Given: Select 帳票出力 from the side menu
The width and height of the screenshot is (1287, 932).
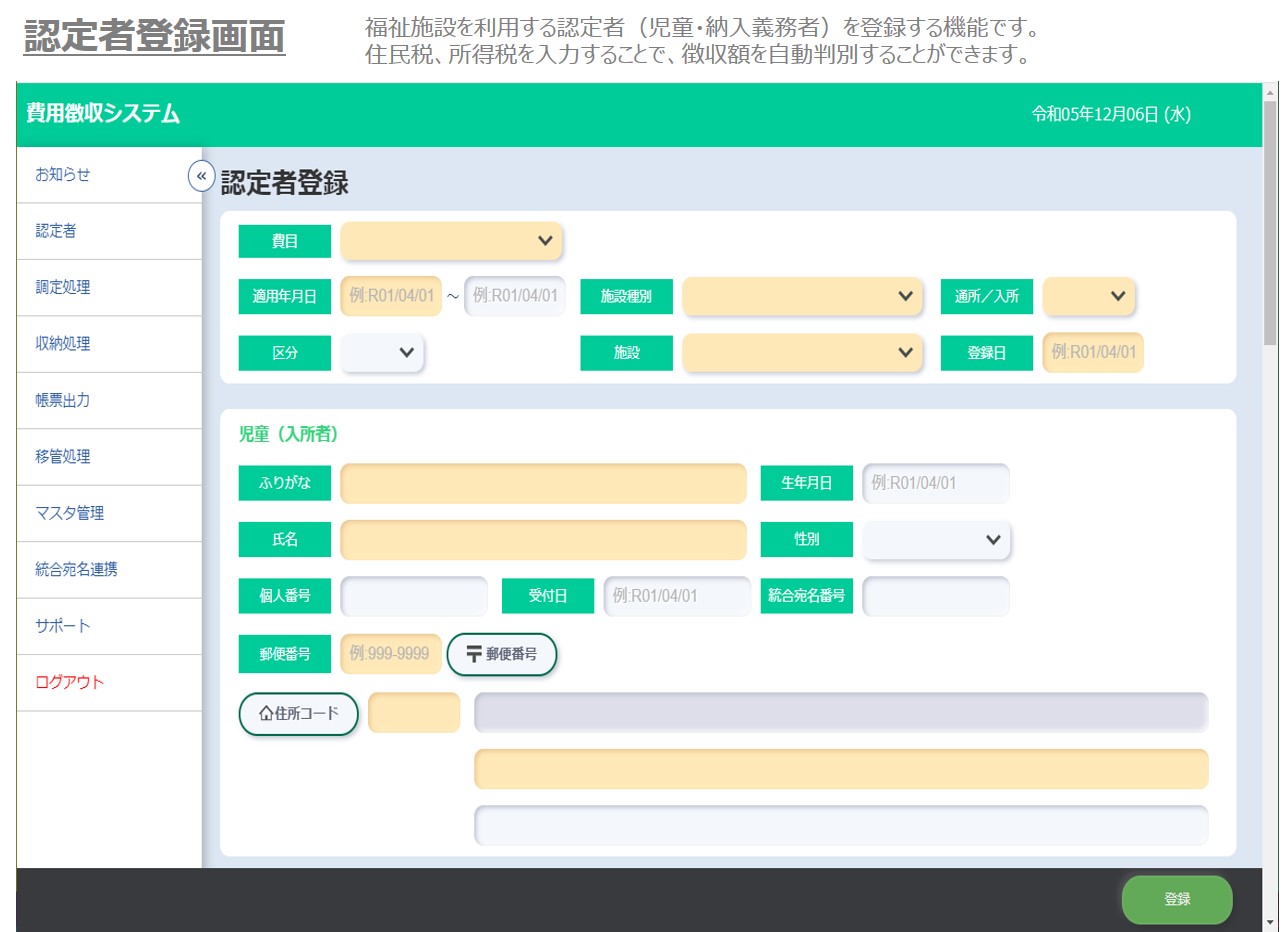Looking at the screenshot, I should coord(63,401).
